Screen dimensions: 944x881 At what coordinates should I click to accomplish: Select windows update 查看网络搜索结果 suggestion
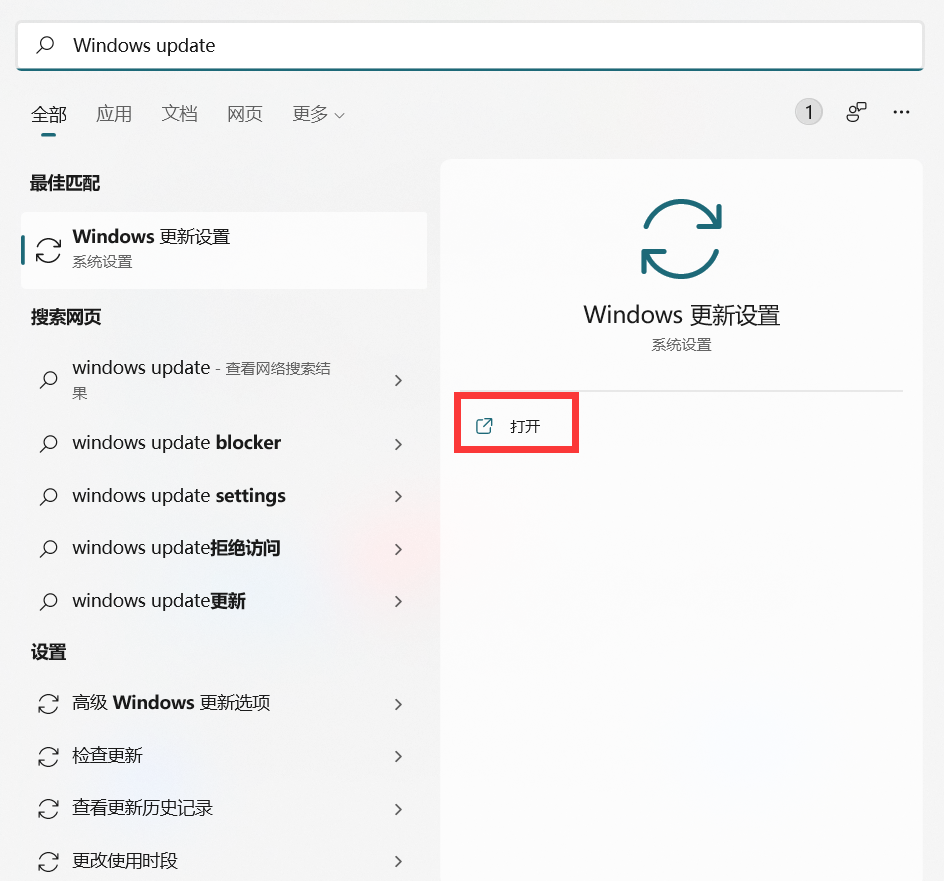click(224, 380)
